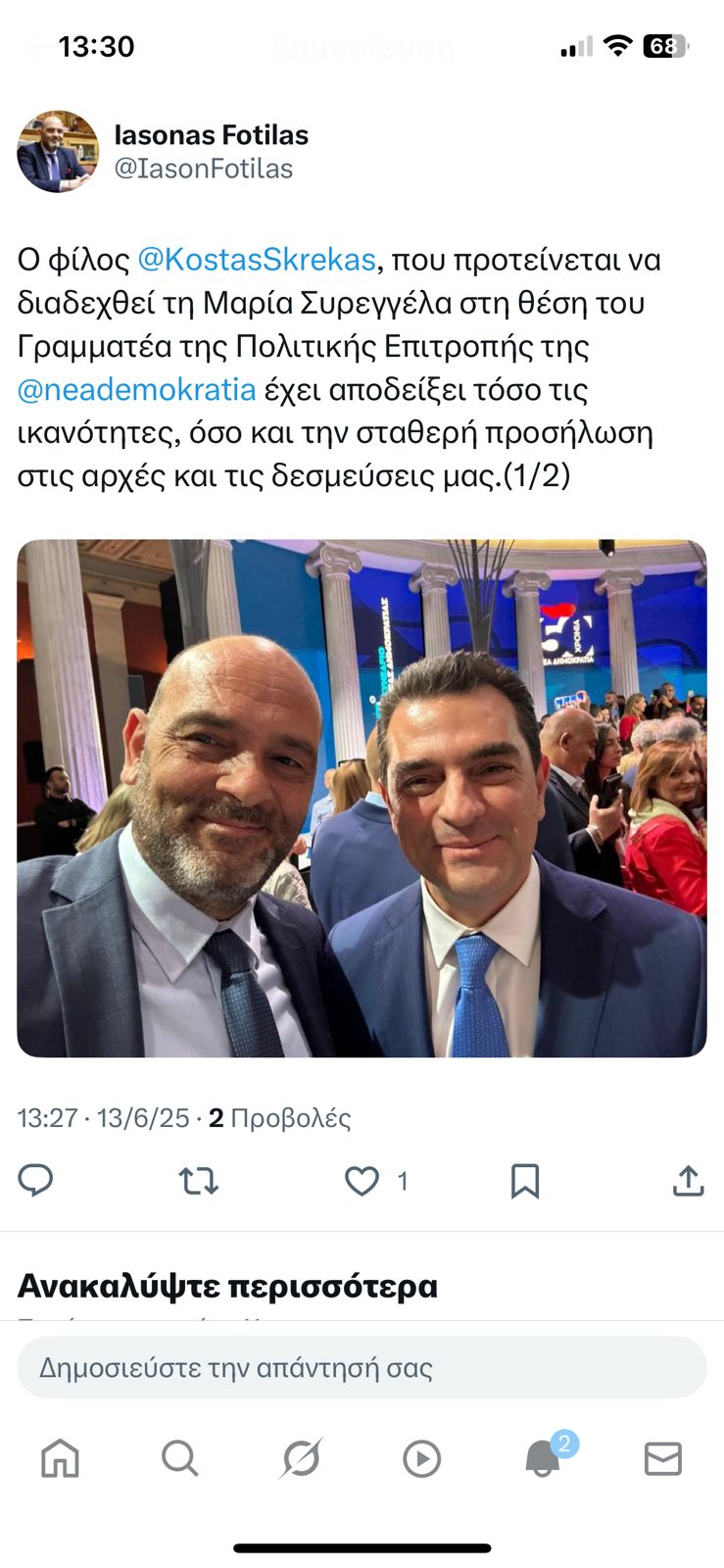Go back with the top-left arrow
Image resolution: width=724 pixels, height=1568 pixels.
tap(35, 46)
